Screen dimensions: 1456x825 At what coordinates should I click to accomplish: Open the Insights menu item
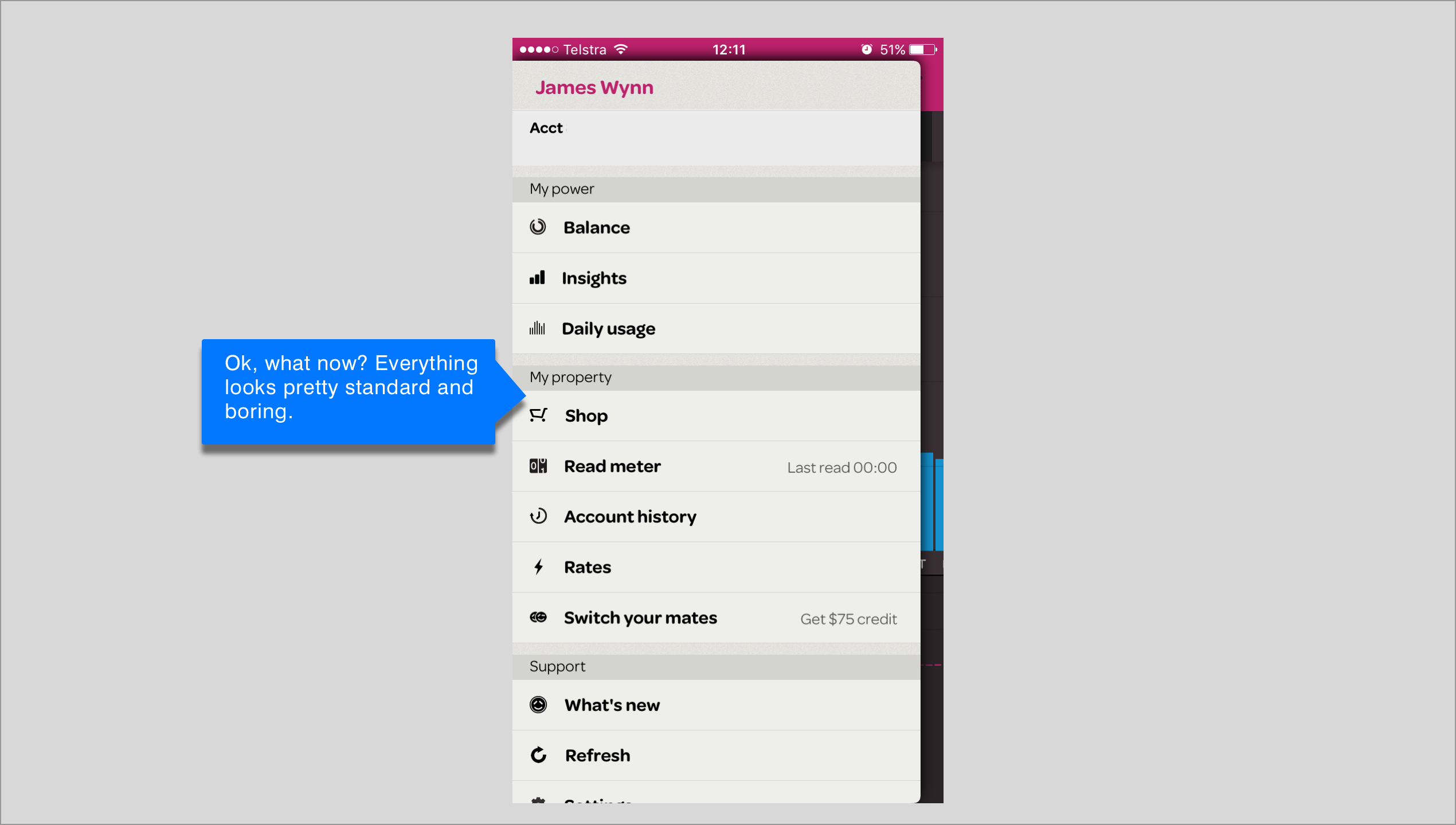[594, 278]
